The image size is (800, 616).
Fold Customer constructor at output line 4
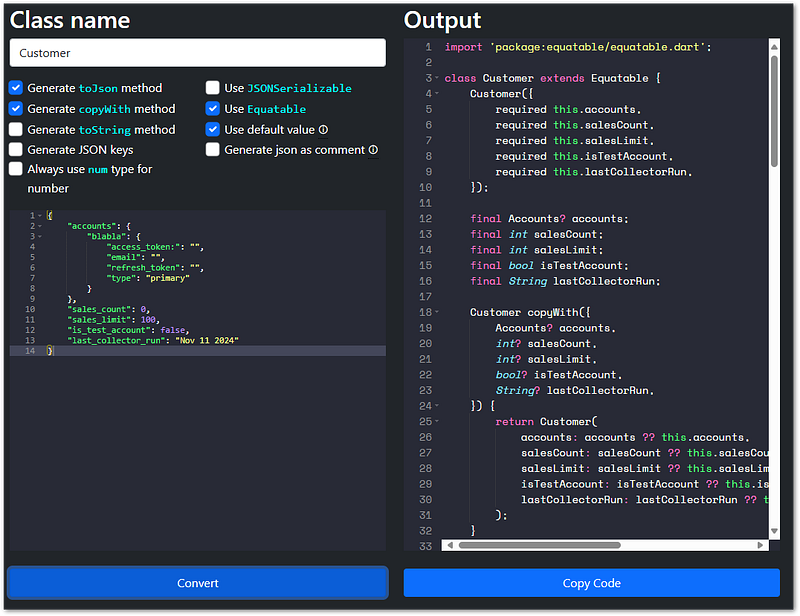pos(437,94)
